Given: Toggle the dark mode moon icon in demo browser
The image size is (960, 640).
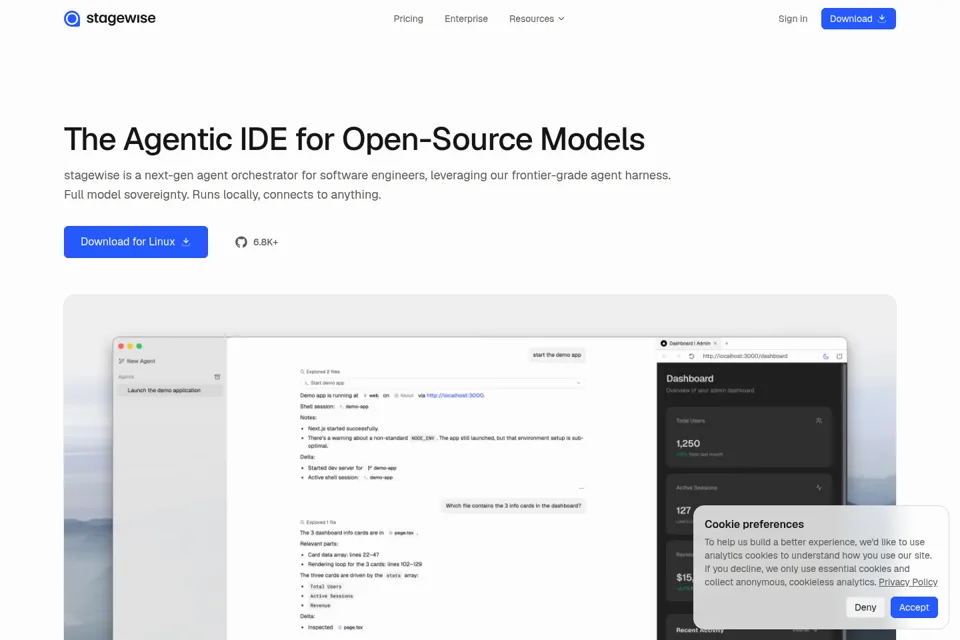Looking at the screenshot, I should [x=825, y=356].
